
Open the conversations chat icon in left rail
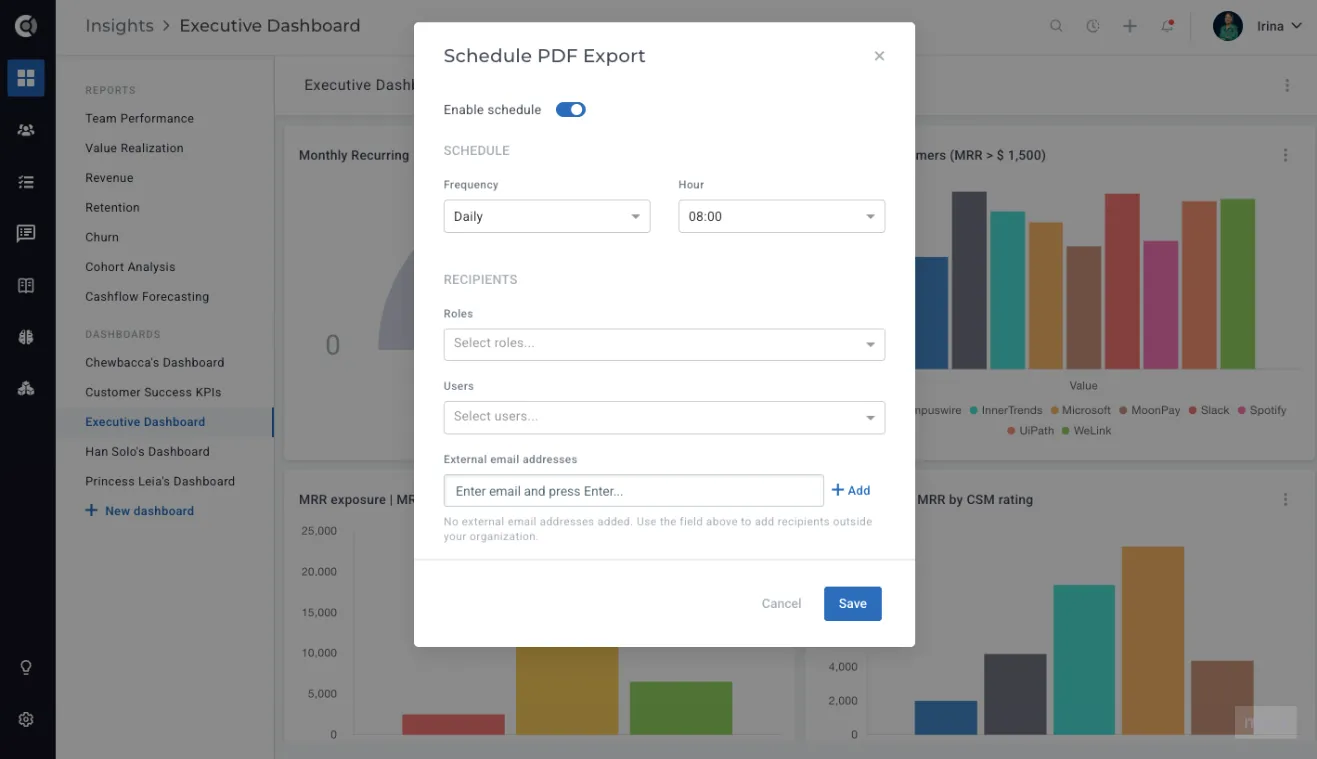click(x=26, y=233)
